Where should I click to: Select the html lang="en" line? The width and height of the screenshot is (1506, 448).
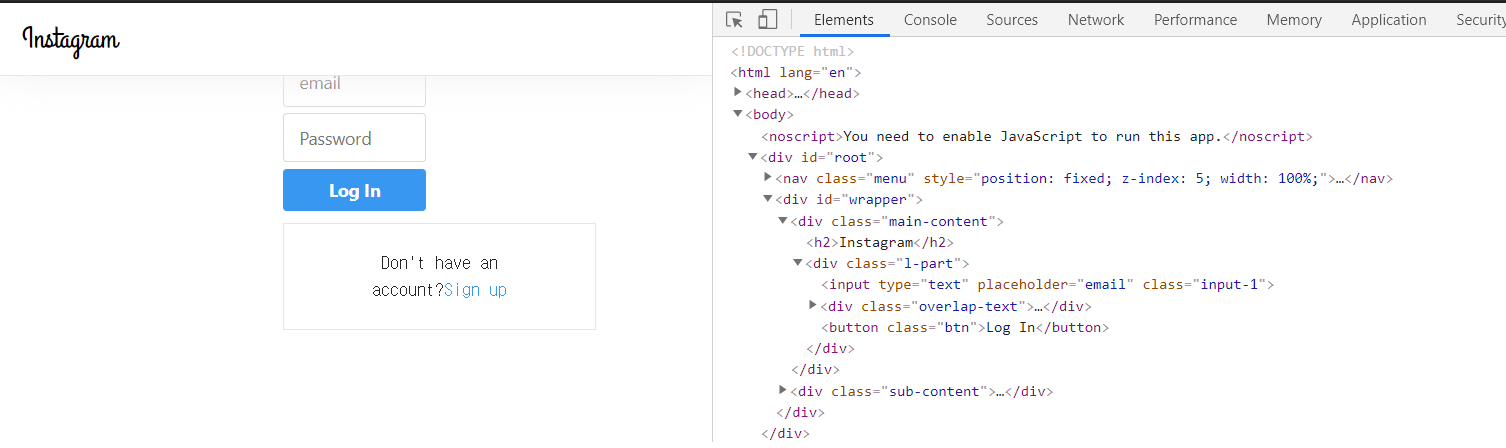coord(796,72)
